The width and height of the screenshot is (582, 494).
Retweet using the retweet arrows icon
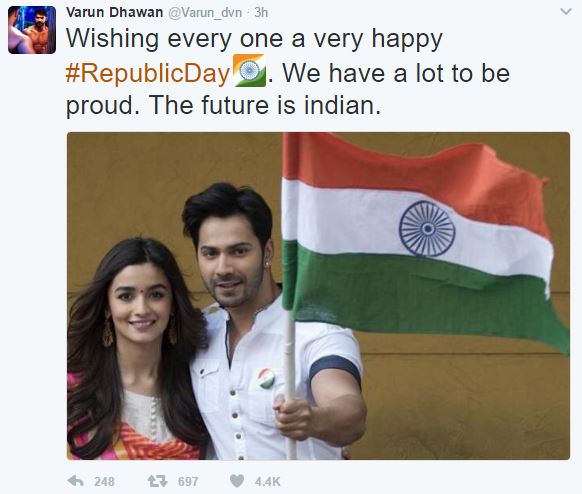(x=157, y=481)
